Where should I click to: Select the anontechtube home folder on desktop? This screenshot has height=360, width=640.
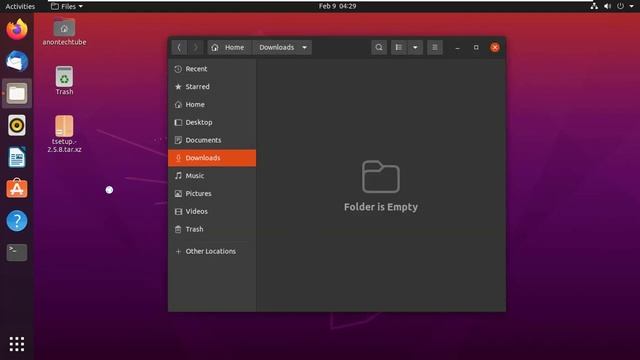[64, 32]
